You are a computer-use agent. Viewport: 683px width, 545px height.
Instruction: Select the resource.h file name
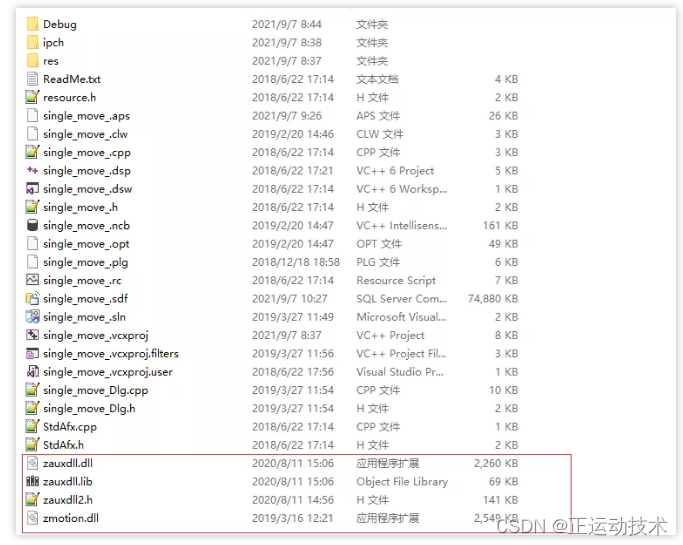pyautogui.click(x=70, y=98)
